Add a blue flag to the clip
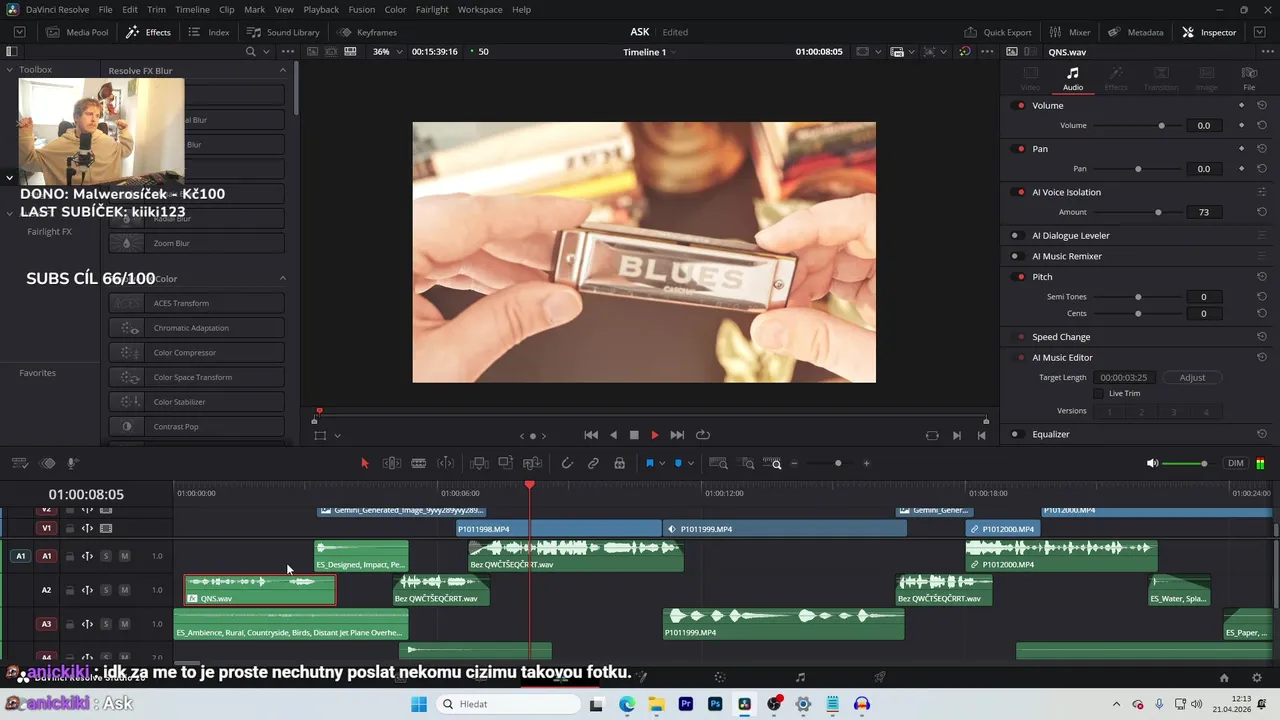The width and height of the screenshot is (1280, 720). click(649, 463)
